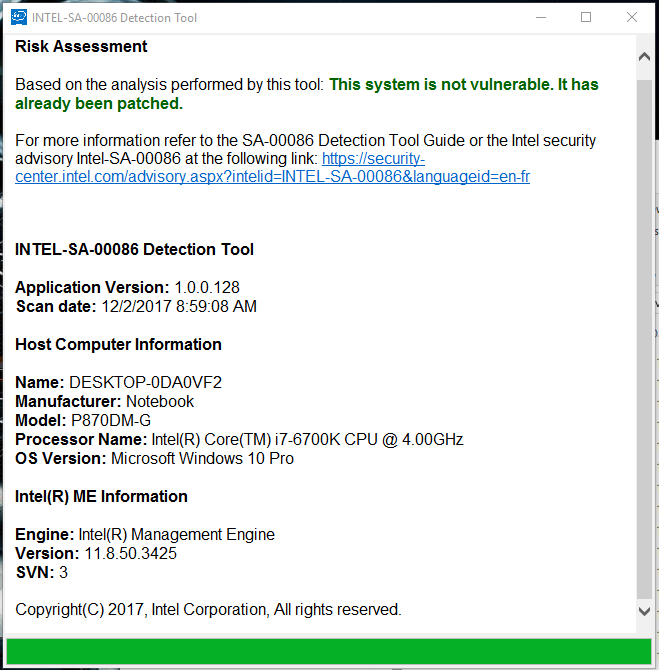Minimize the Detection Tool window
The height and width of the screenshot is (670, 659).
click(x=541, y=18)
